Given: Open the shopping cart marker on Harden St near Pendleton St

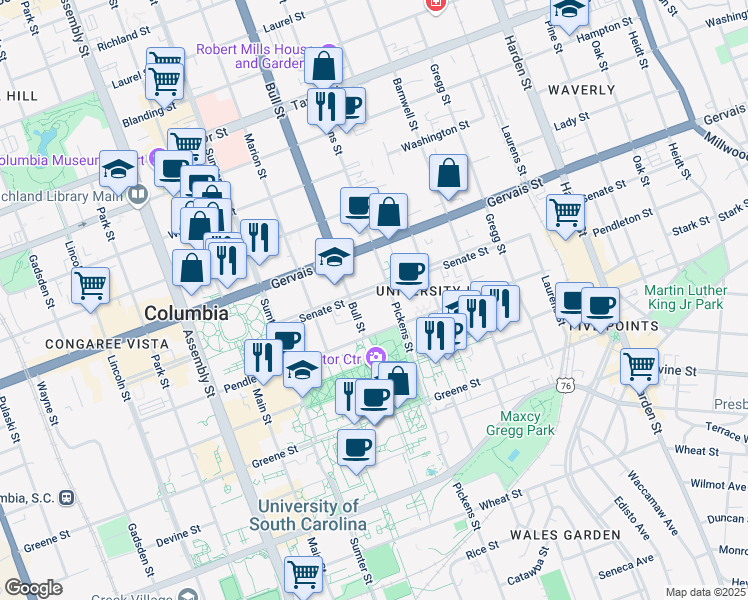Looking at the screenshot, I should (565, 213).
